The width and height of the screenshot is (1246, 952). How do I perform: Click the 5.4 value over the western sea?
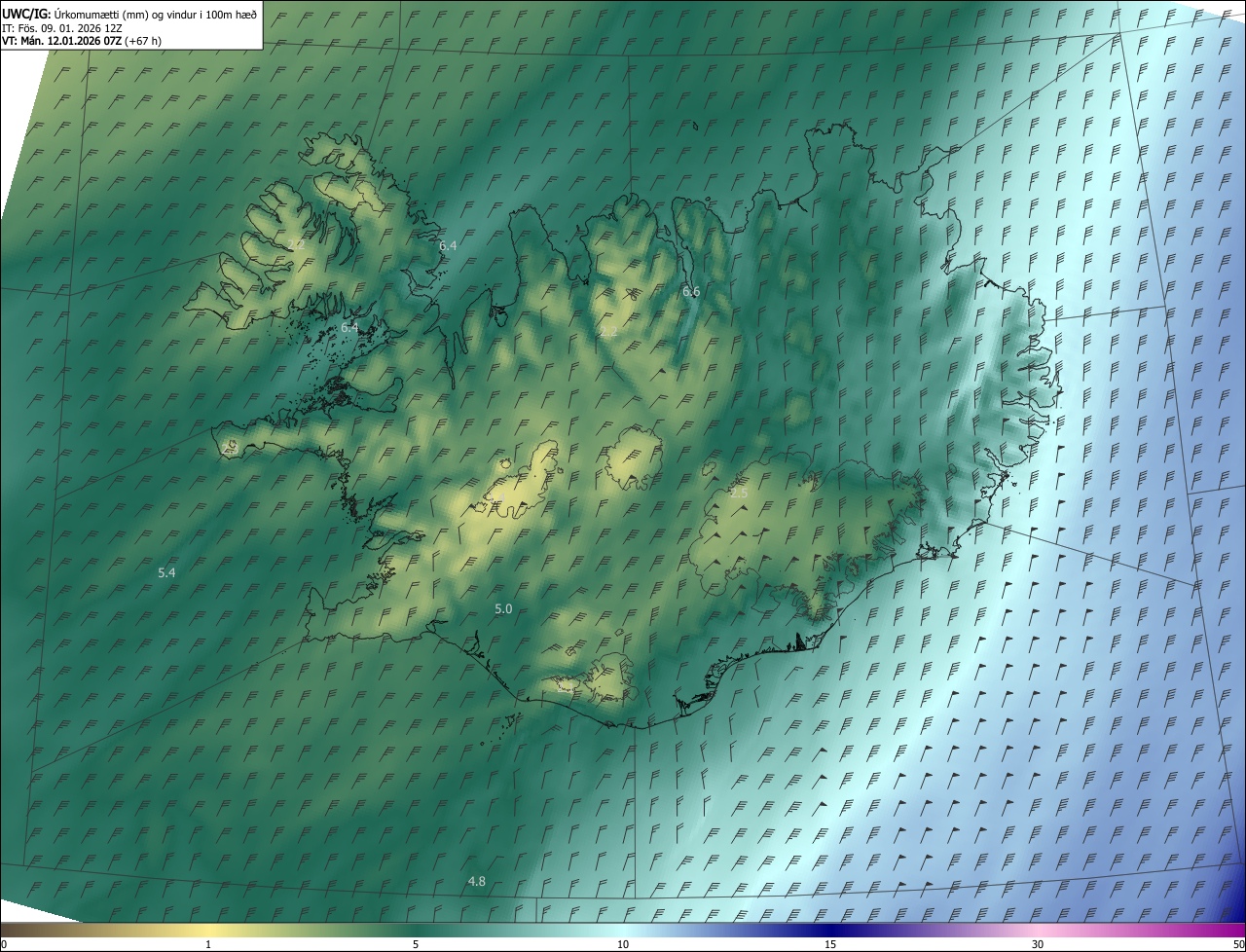[166, 572]
